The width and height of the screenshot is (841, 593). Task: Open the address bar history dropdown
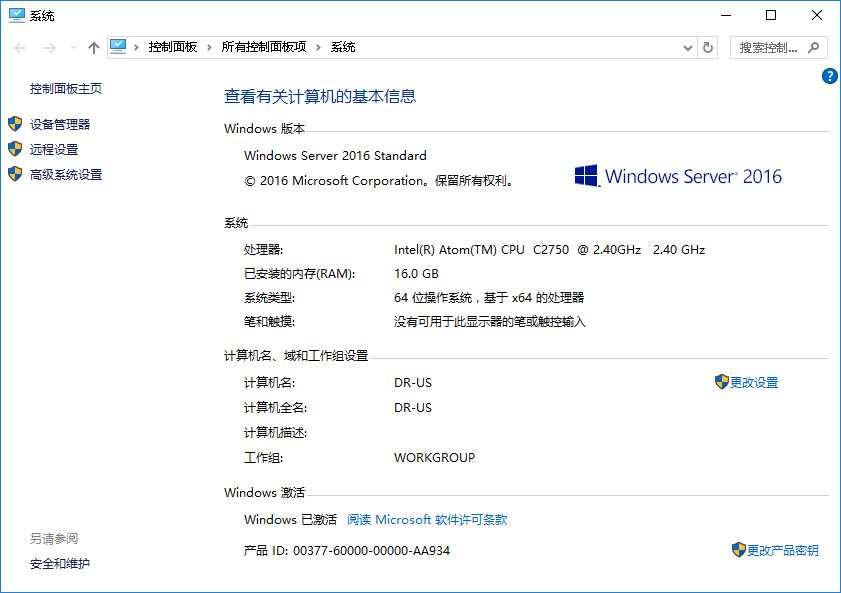coord(688,48)
